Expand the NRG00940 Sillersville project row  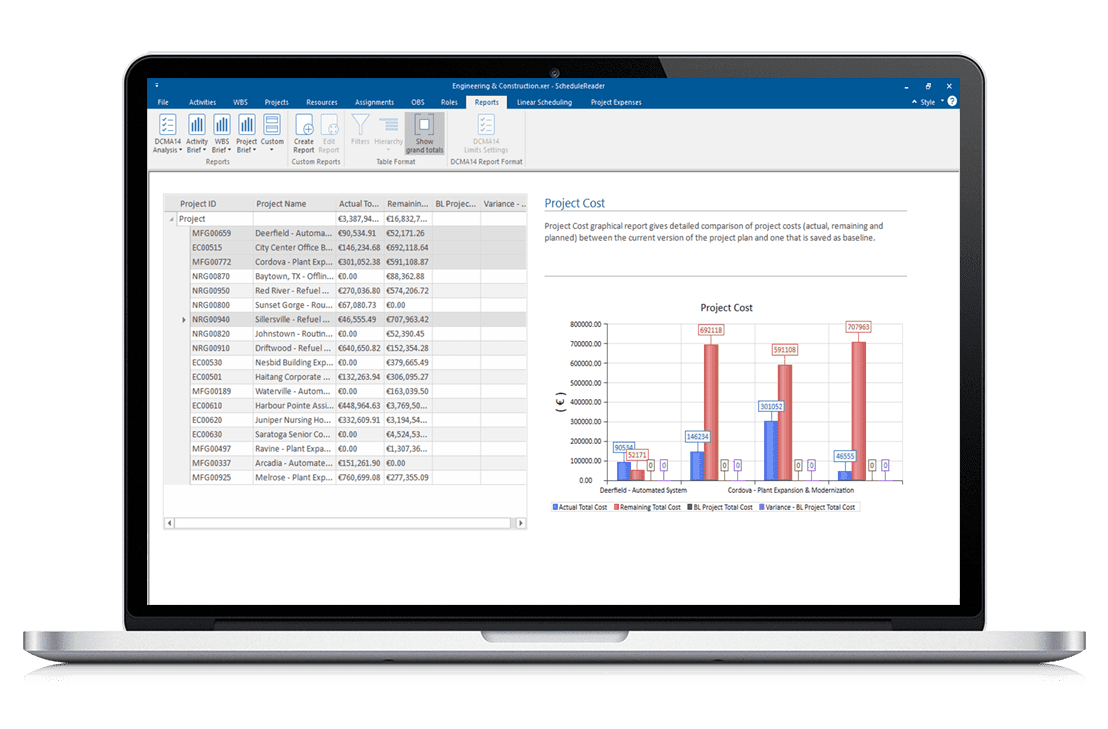coord(183,320)
